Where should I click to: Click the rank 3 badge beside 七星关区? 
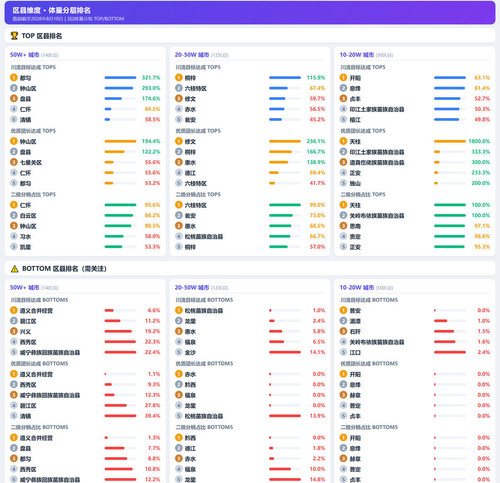coord(14,162)
